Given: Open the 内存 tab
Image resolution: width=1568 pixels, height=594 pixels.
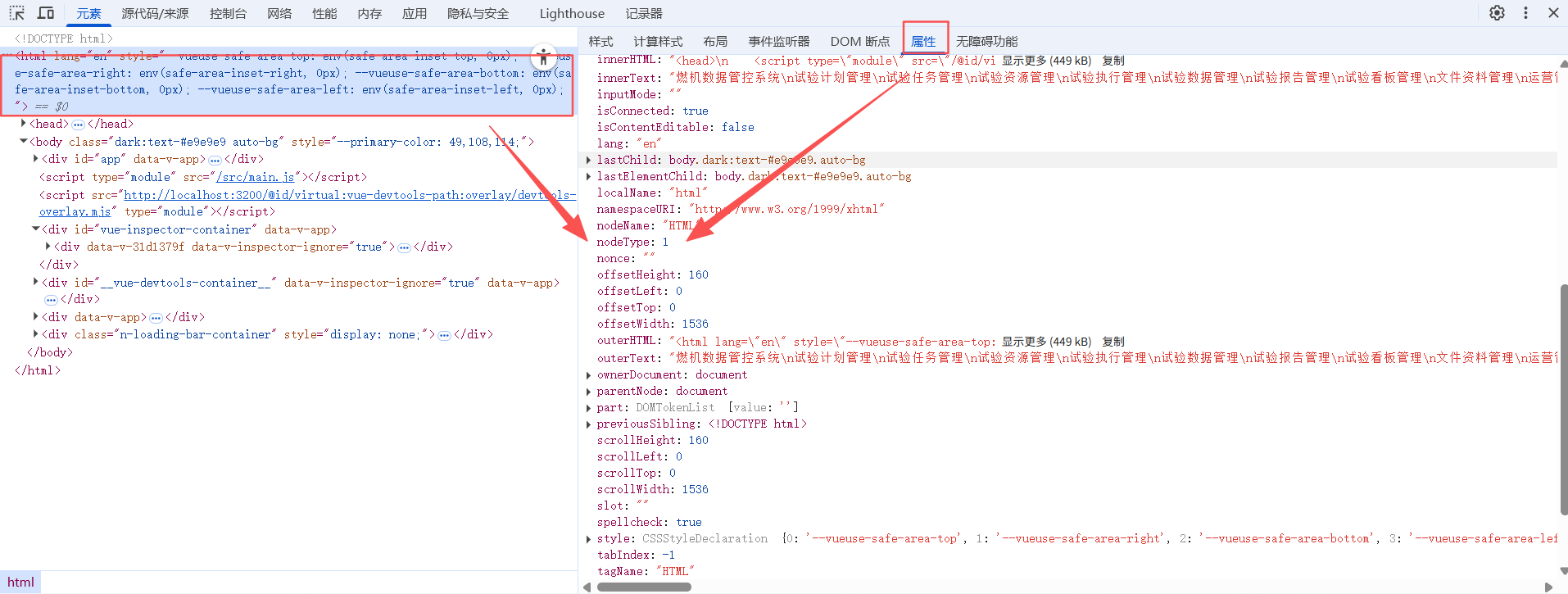Looking at the screenshot, I should click(x=369, y=14).
